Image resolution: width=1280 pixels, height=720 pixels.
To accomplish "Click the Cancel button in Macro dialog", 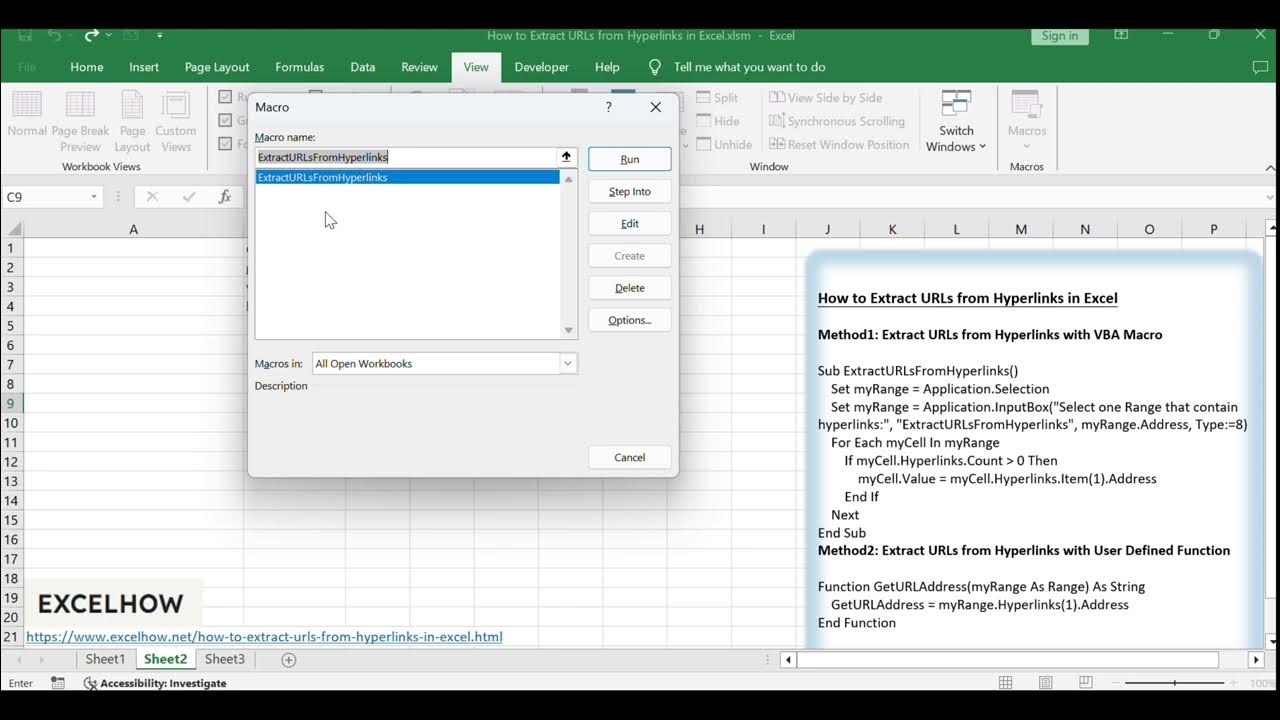I will pyautogui.click(x=630, y=457).
